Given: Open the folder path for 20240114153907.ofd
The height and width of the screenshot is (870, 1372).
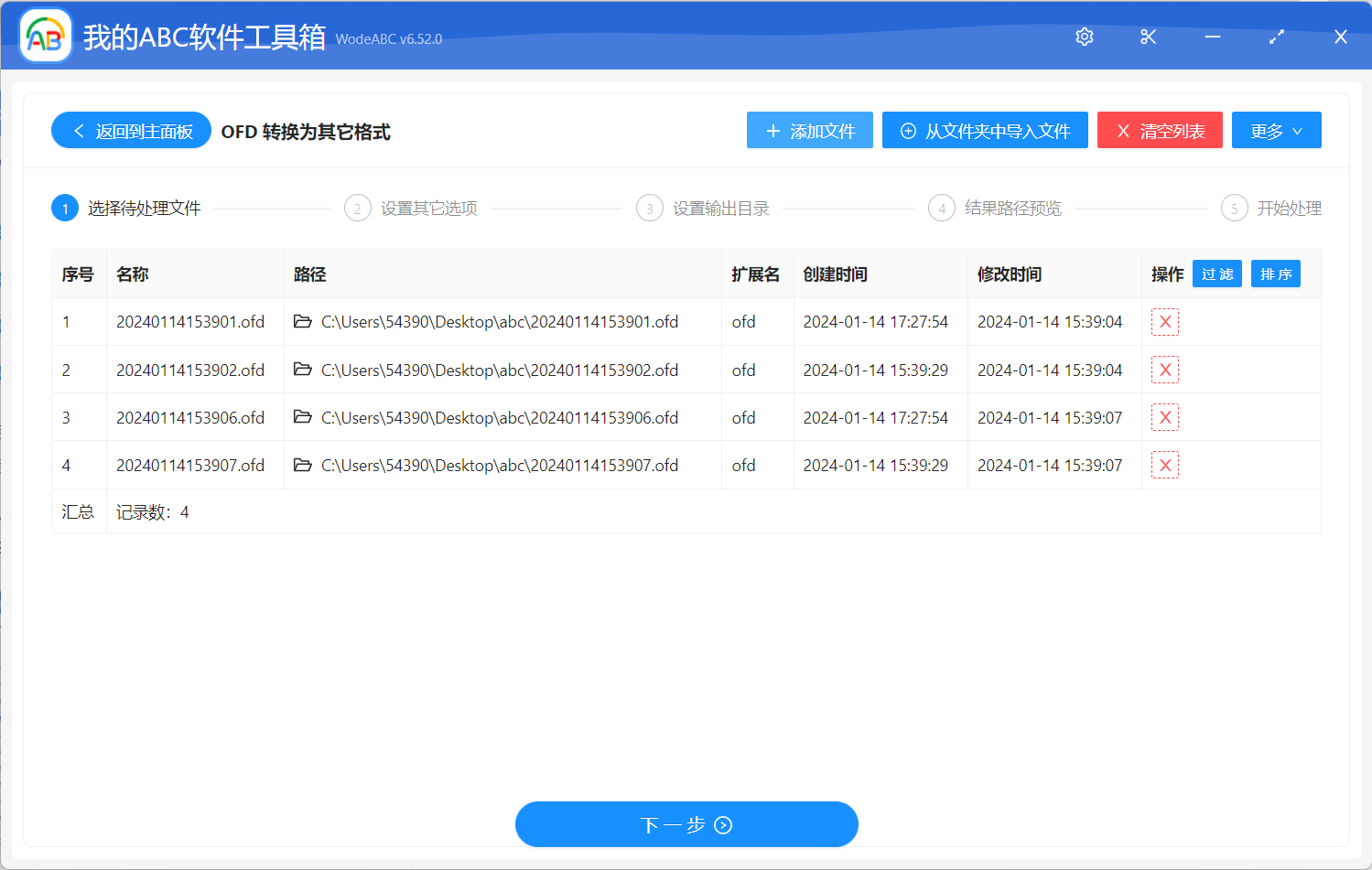Looking at the screenshot, I should click(x=302, y=465).
